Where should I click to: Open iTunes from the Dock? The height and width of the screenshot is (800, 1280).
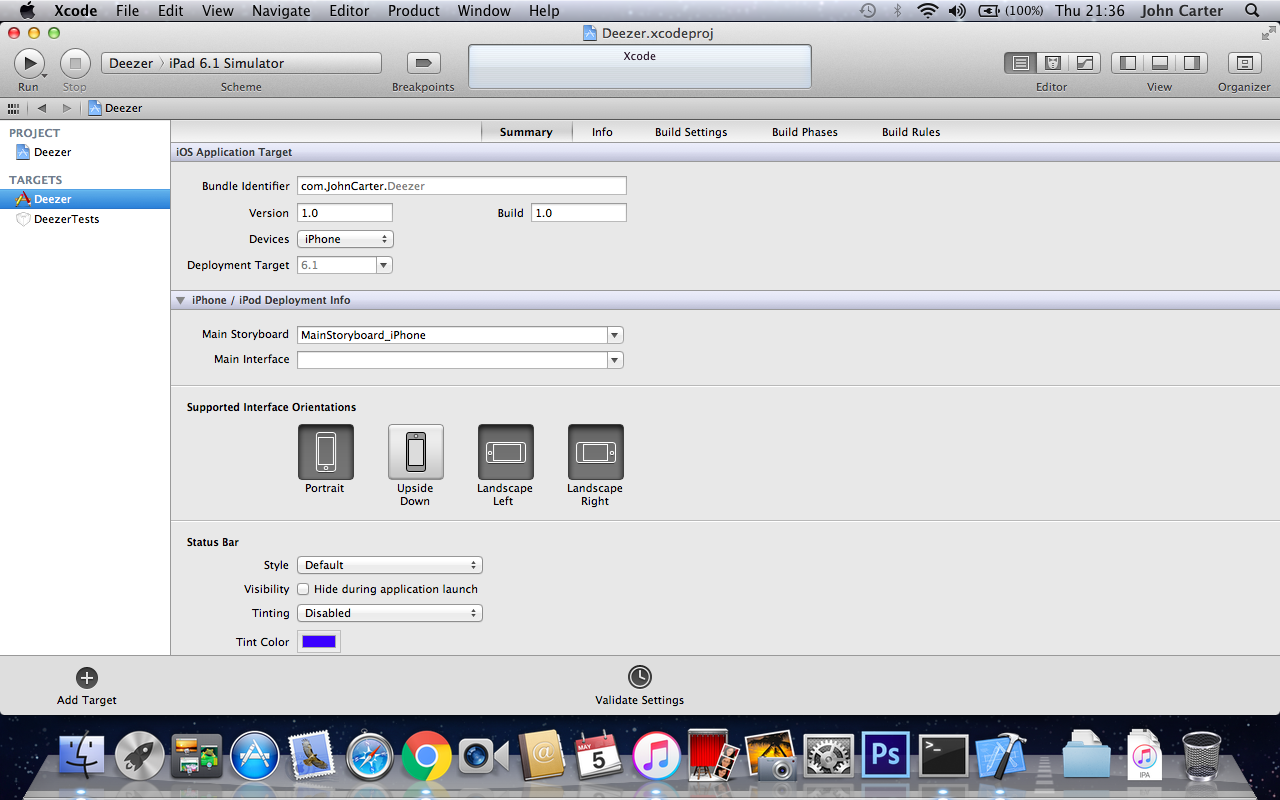pyautogui.click(x=657, y=755)
